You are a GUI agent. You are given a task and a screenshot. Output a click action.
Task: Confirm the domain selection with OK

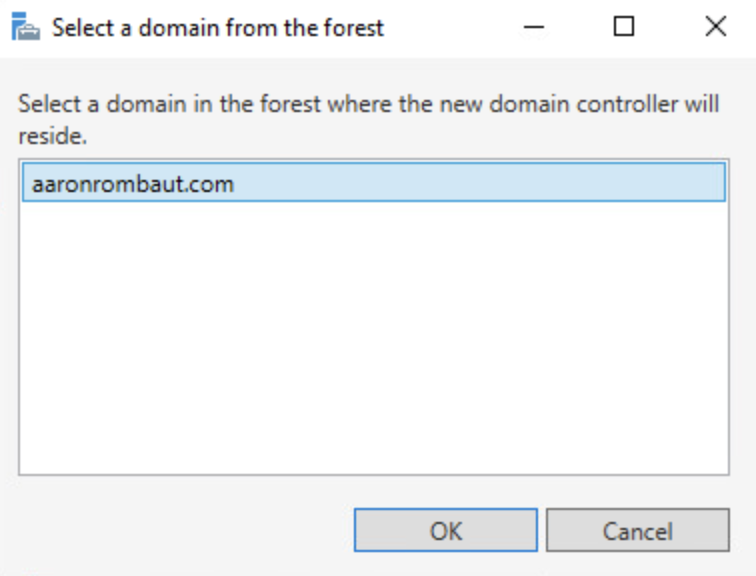445,530
